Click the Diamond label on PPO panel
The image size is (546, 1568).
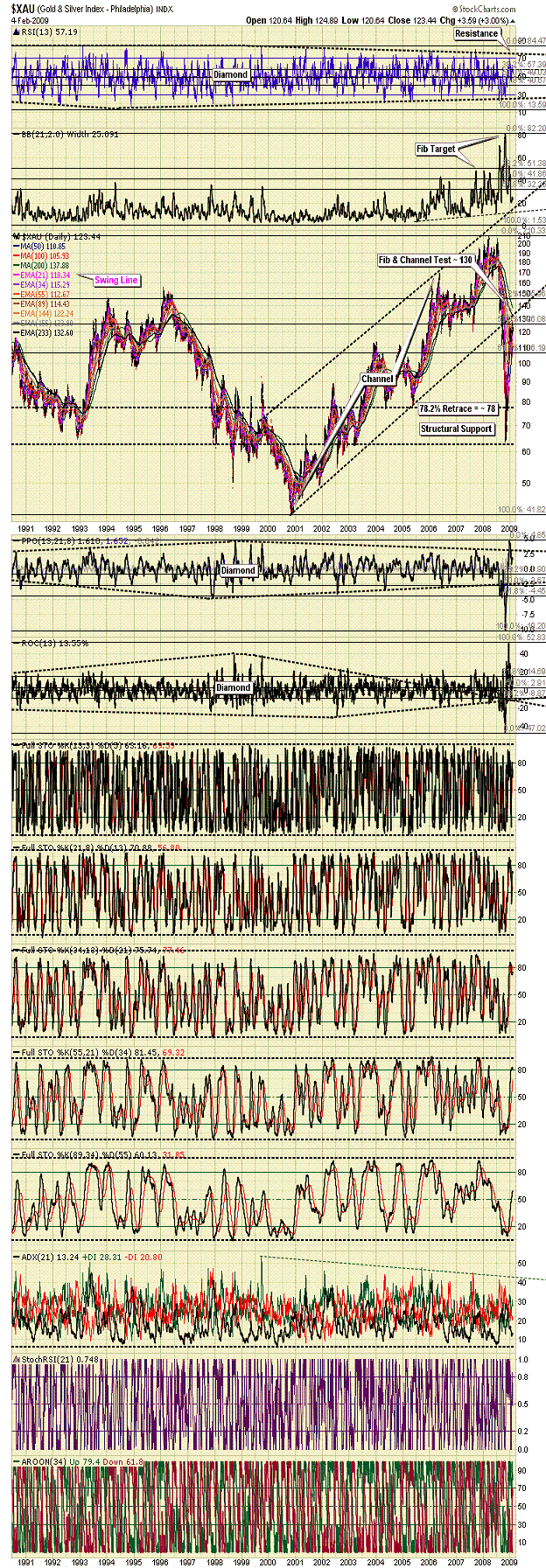pyautogui.click(x=238, y=570)
